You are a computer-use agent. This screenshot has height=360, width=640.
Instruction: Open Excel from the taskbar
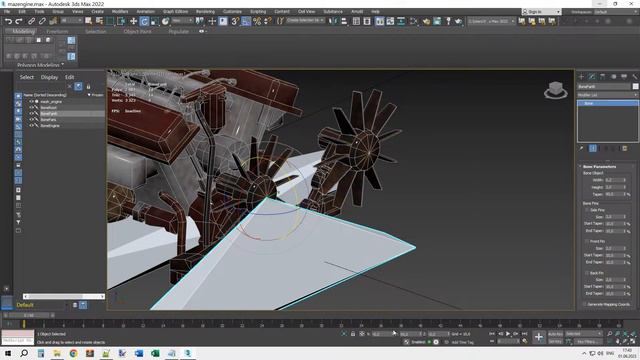click(156, 353)
